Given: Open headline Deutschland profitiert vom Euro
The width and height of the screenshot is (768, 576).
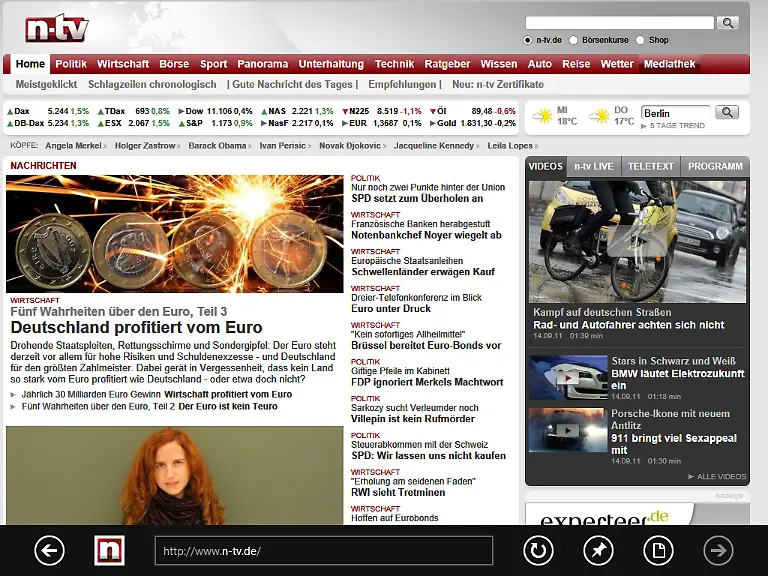Looking at the screenshot, I should point(136,327).
